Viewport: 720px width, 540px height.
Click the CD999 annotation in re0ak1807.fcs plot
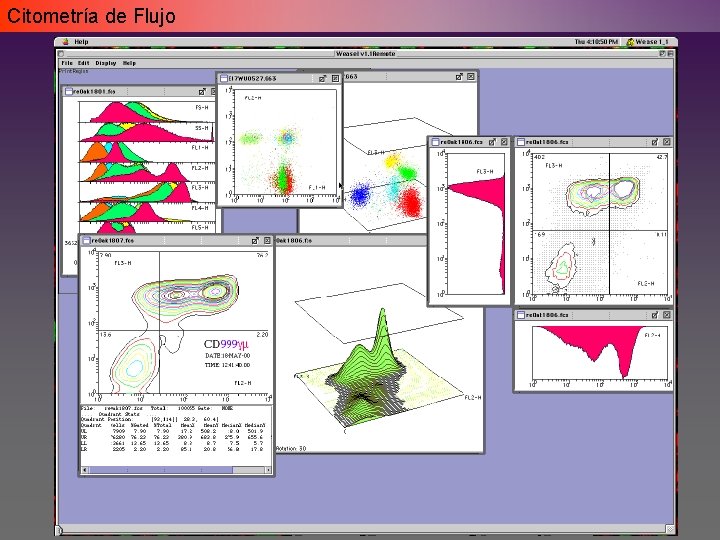[225, 344]
